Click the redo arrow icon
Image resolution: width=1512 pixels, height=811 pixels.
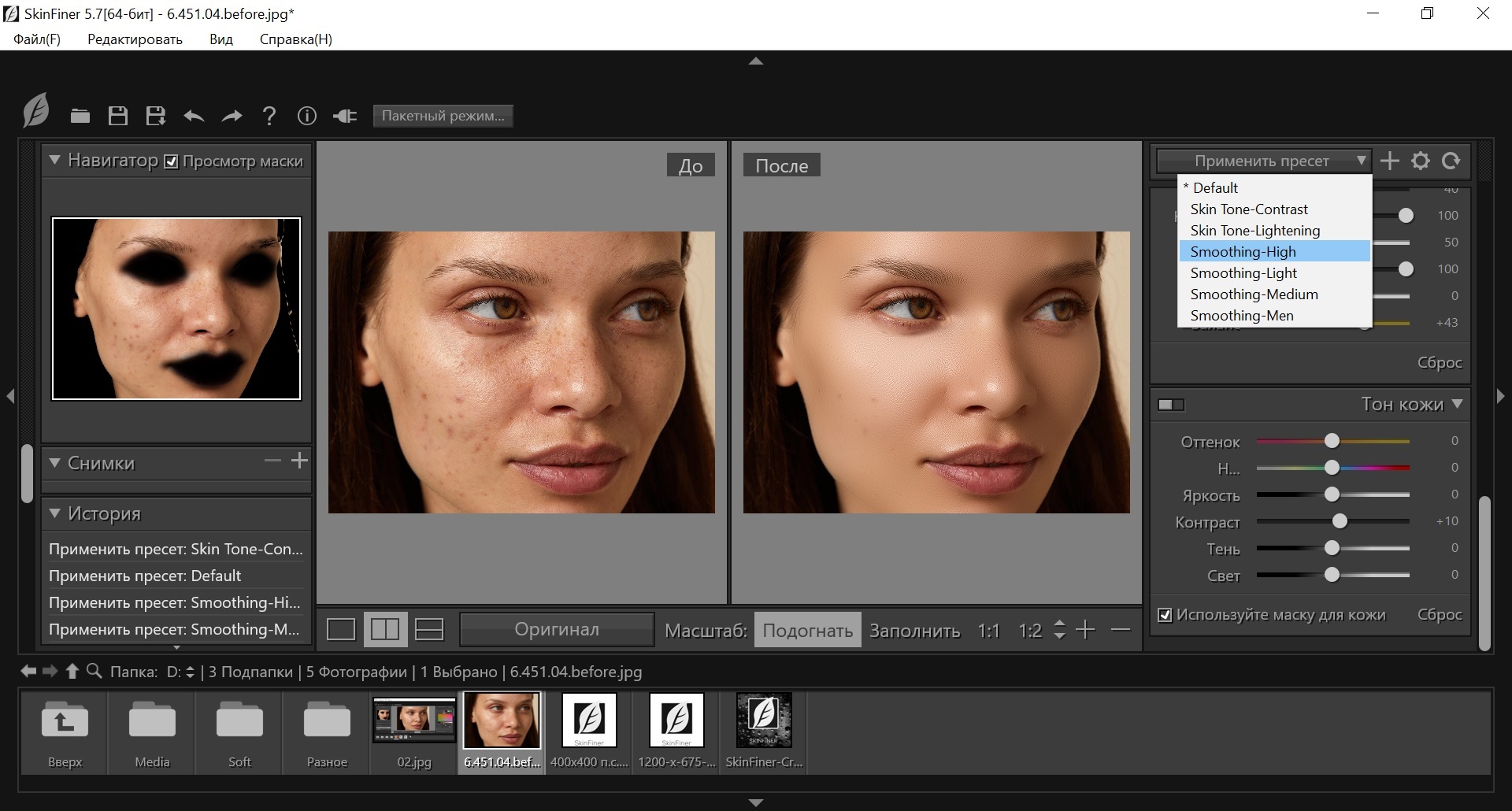(232, 116)
